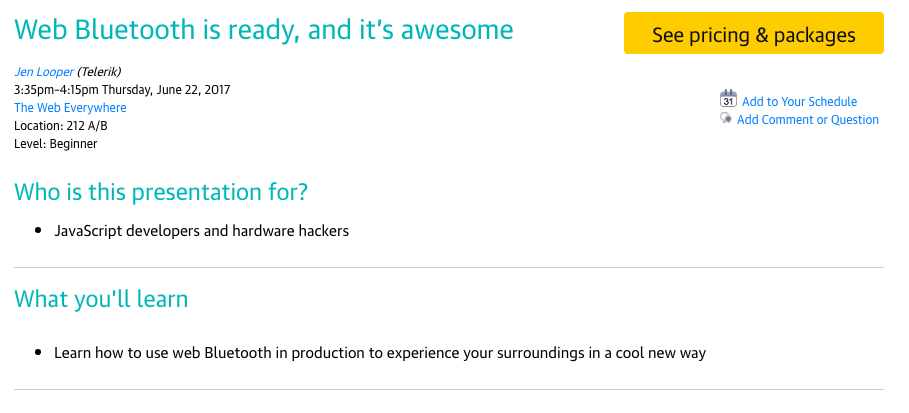This screenshot has width=909, height=413.
Task: Click the Learn how to use web Bluetooth sentence
Action: click(x=381, y=353)
